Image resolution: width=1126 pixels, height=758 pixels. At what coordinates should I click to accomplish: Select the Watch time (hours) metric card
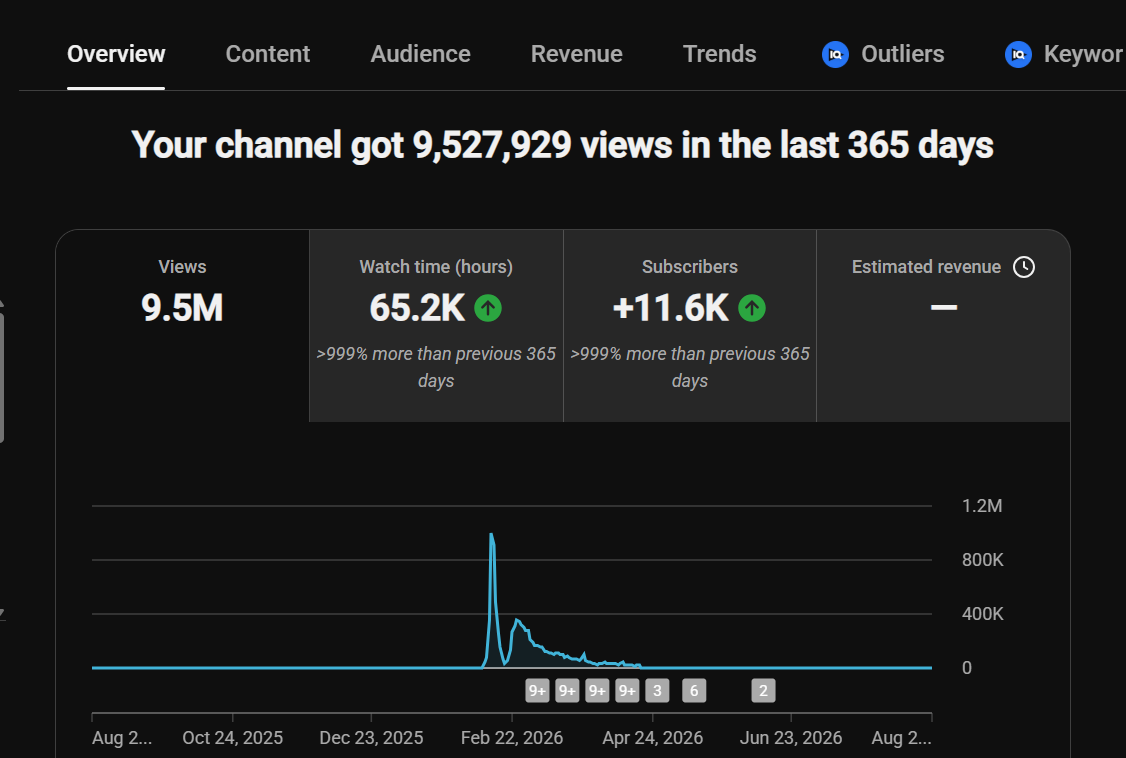click(437, 326)
